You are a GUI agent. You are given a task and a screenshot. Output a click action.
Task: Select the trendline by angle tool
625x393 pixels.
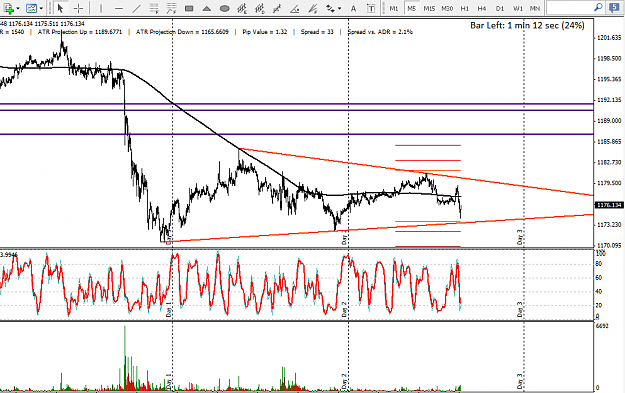295,8
